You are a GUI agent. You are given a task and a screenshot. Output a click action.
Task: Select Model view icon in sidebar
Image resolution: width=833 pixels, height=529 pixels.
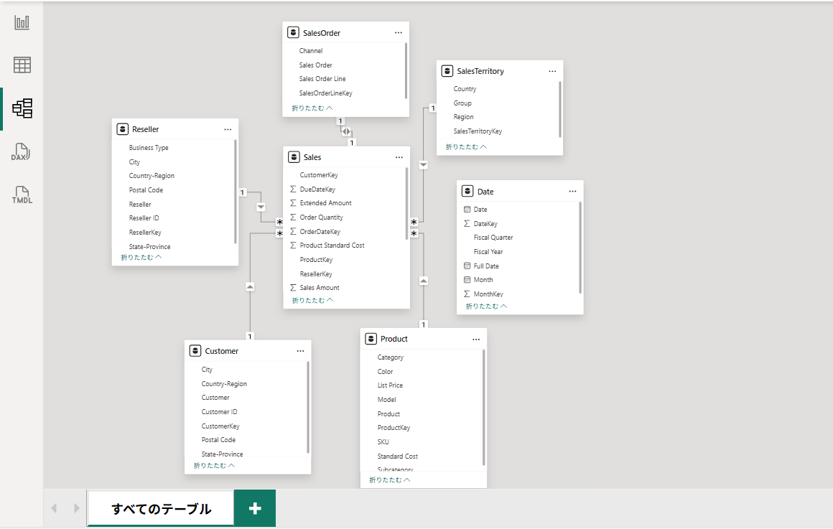(22, 108)
